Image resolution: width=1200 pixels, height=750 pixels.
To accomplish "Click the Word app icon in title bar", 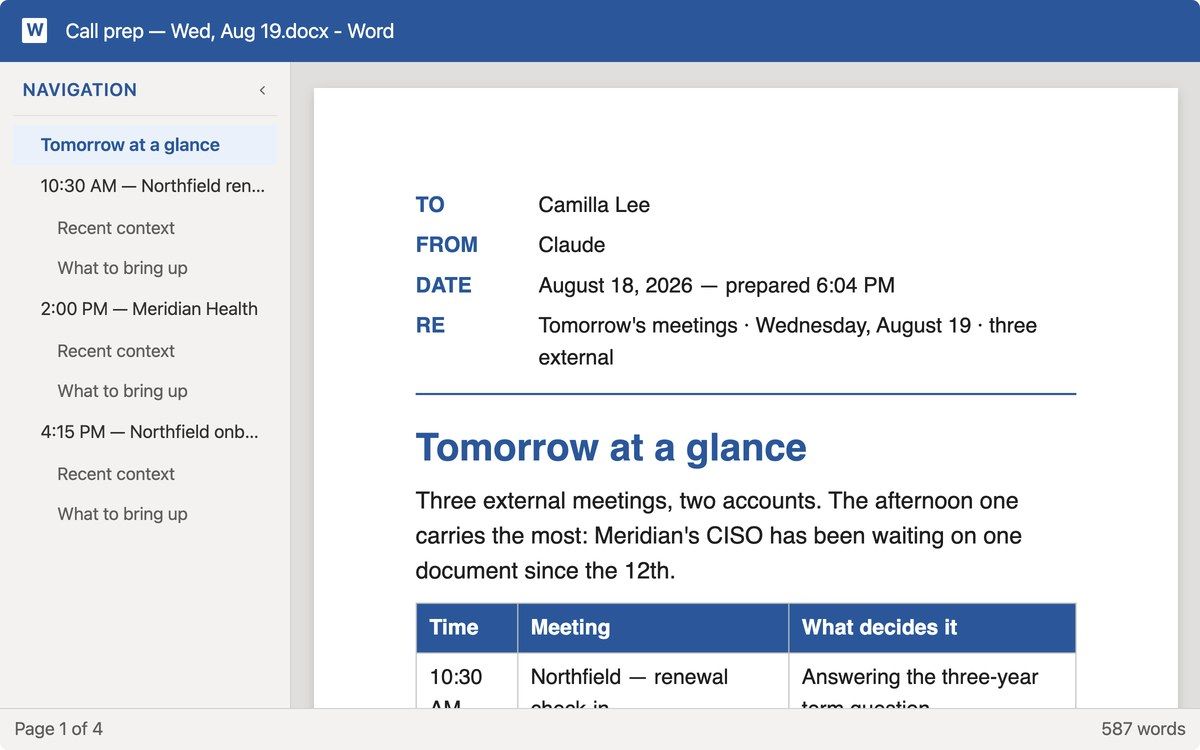I will tap(34, 31).
